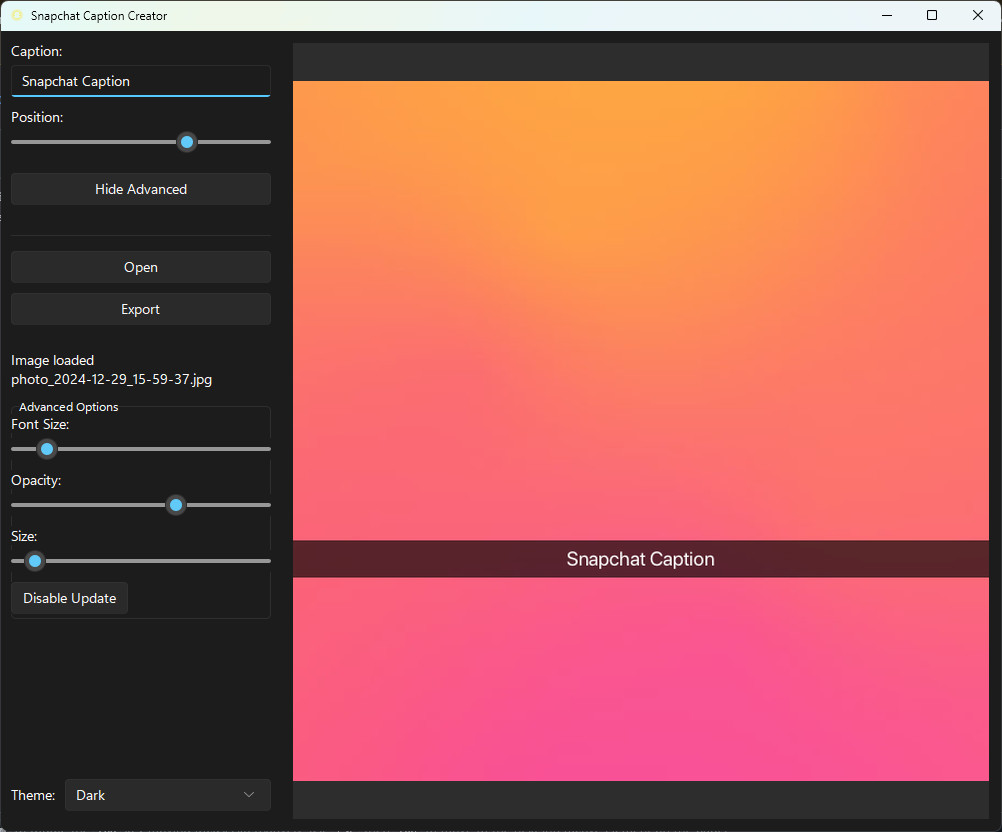Click the Theme label
The image size is (1002, 832).
pyautogui.click(x=33, y=796)
